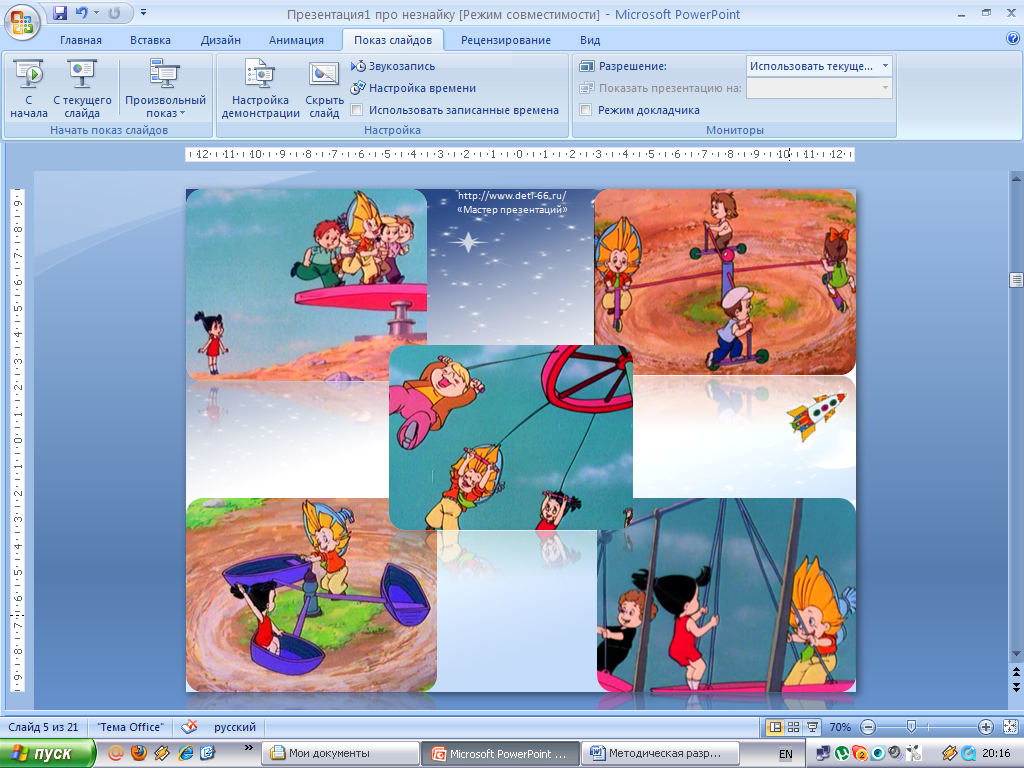Click the greyed Redo arrow icon
Image resolution: width=1024 pixels, height=768 pixels.
[x=115, y=13]
